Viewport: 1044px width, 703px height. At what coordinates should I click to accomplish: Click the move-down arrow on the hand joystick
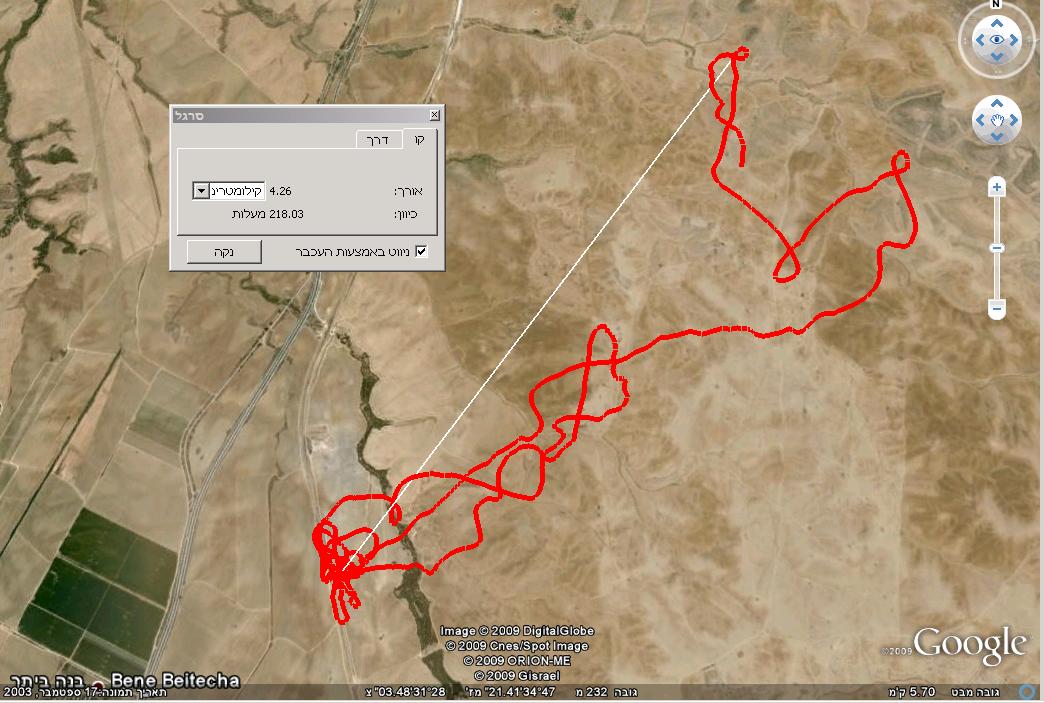coord(997,136)
